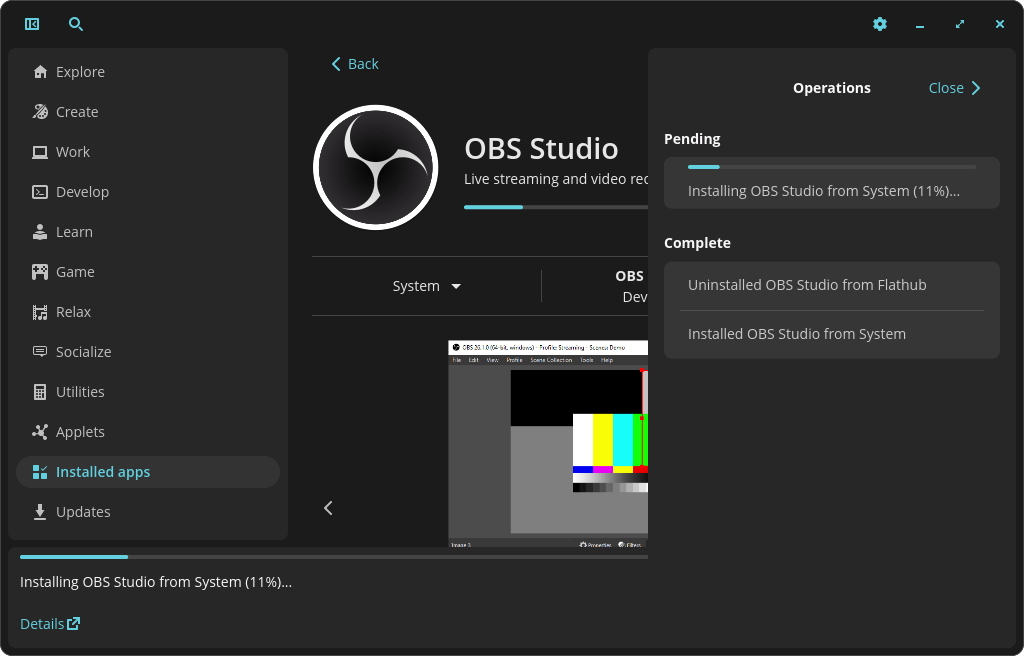Open the Updates page
1024x656 pixels.
coord(83,512)
